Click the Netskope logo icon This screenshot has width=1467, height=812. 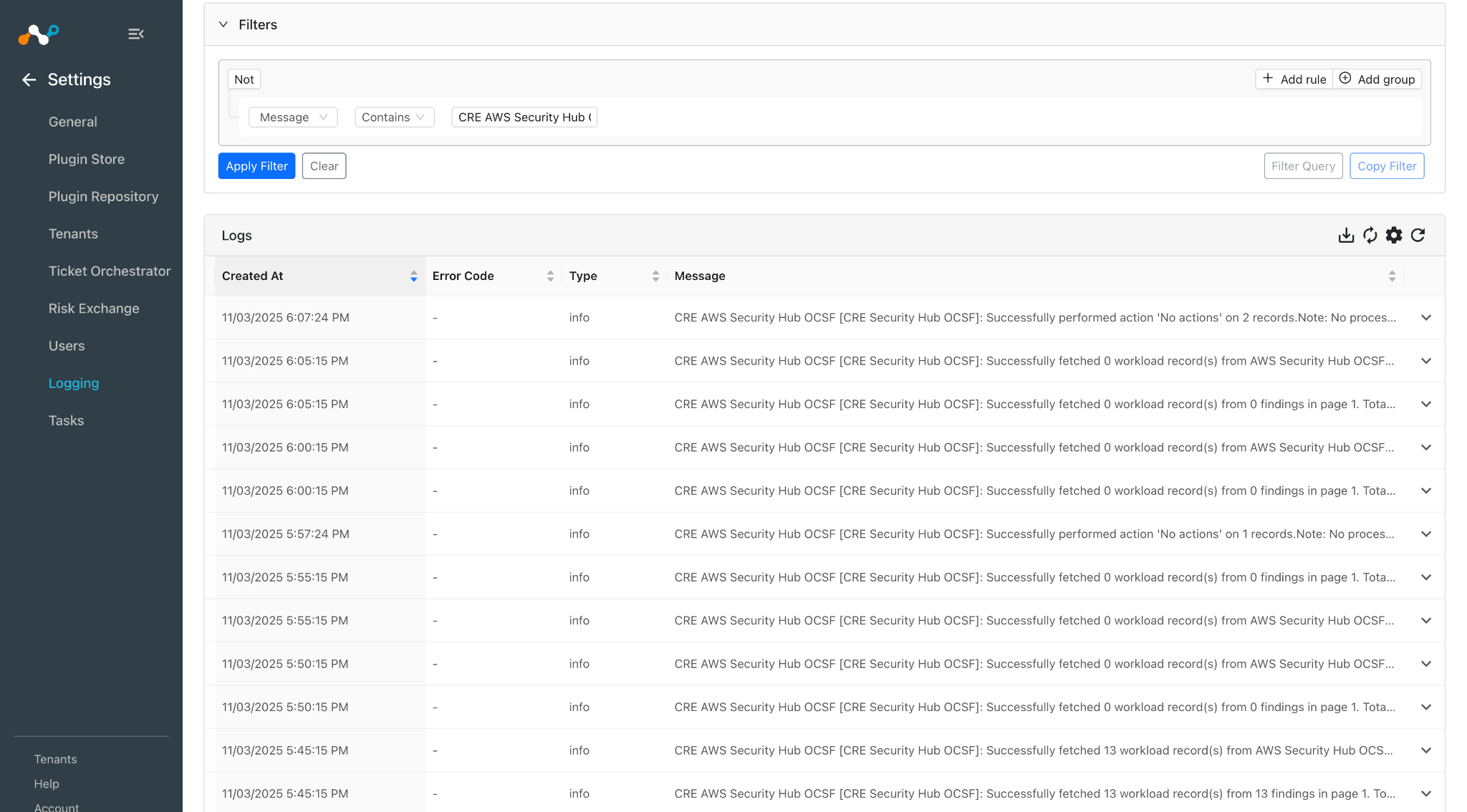[39, 34]
